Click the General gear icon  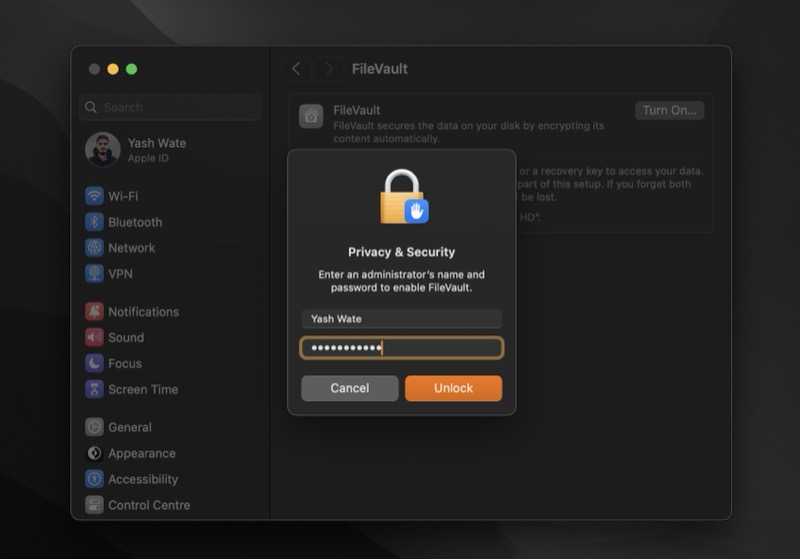pos(94,427)
